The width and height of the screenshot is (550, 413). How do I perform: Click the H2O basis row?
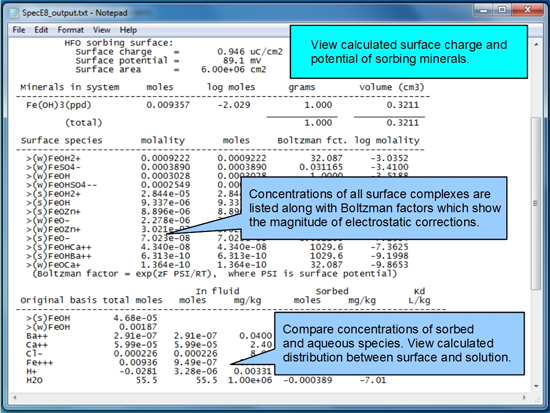pyautogui.click(x=206, y=380)
